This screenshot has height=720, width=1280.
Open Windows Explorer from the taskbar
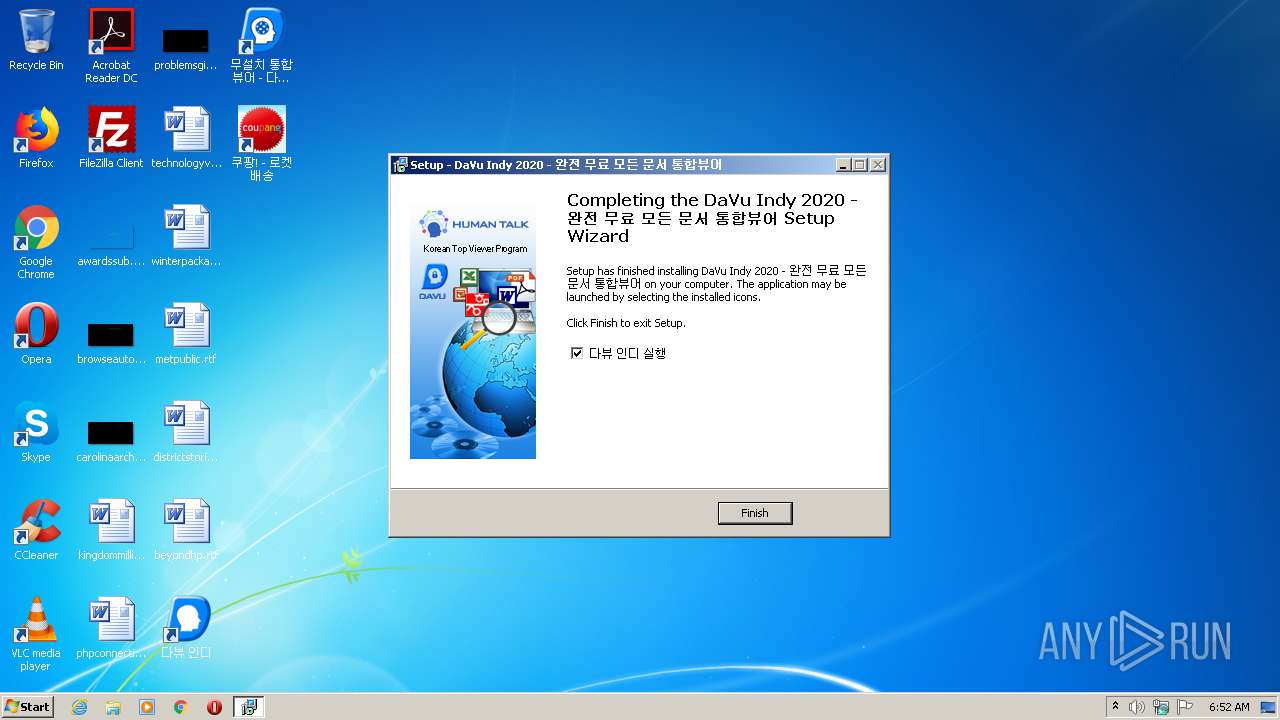coord(113,707)
